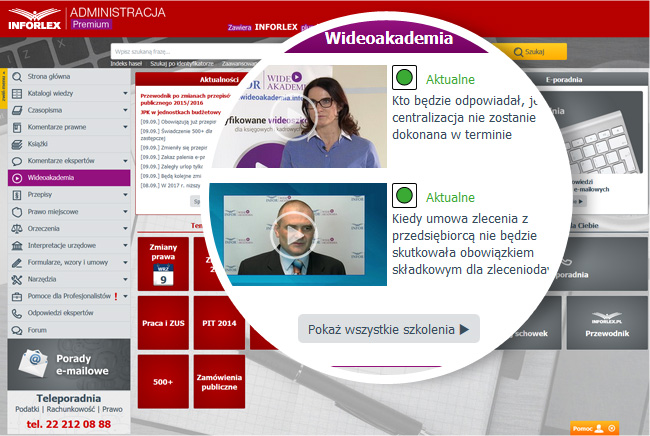Open the Praca i ZUS tile

[x=163, y=323]
